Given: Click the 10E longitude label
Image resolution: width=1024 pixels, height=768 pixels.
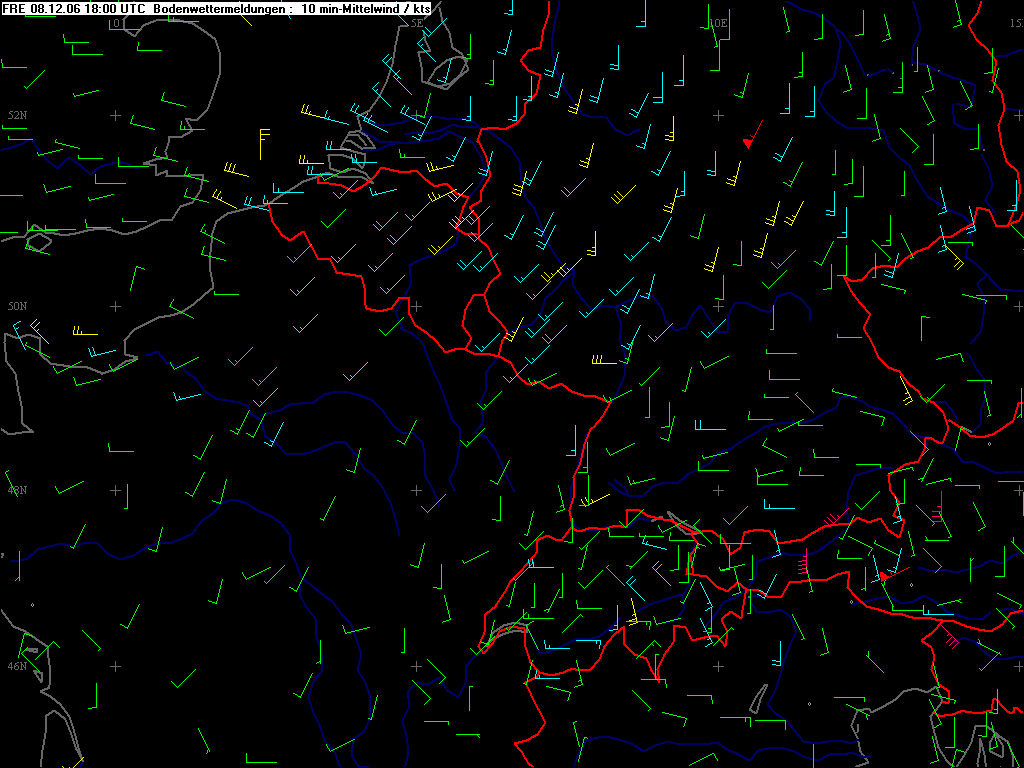Looking at the screenshot, I should [718, 22].
